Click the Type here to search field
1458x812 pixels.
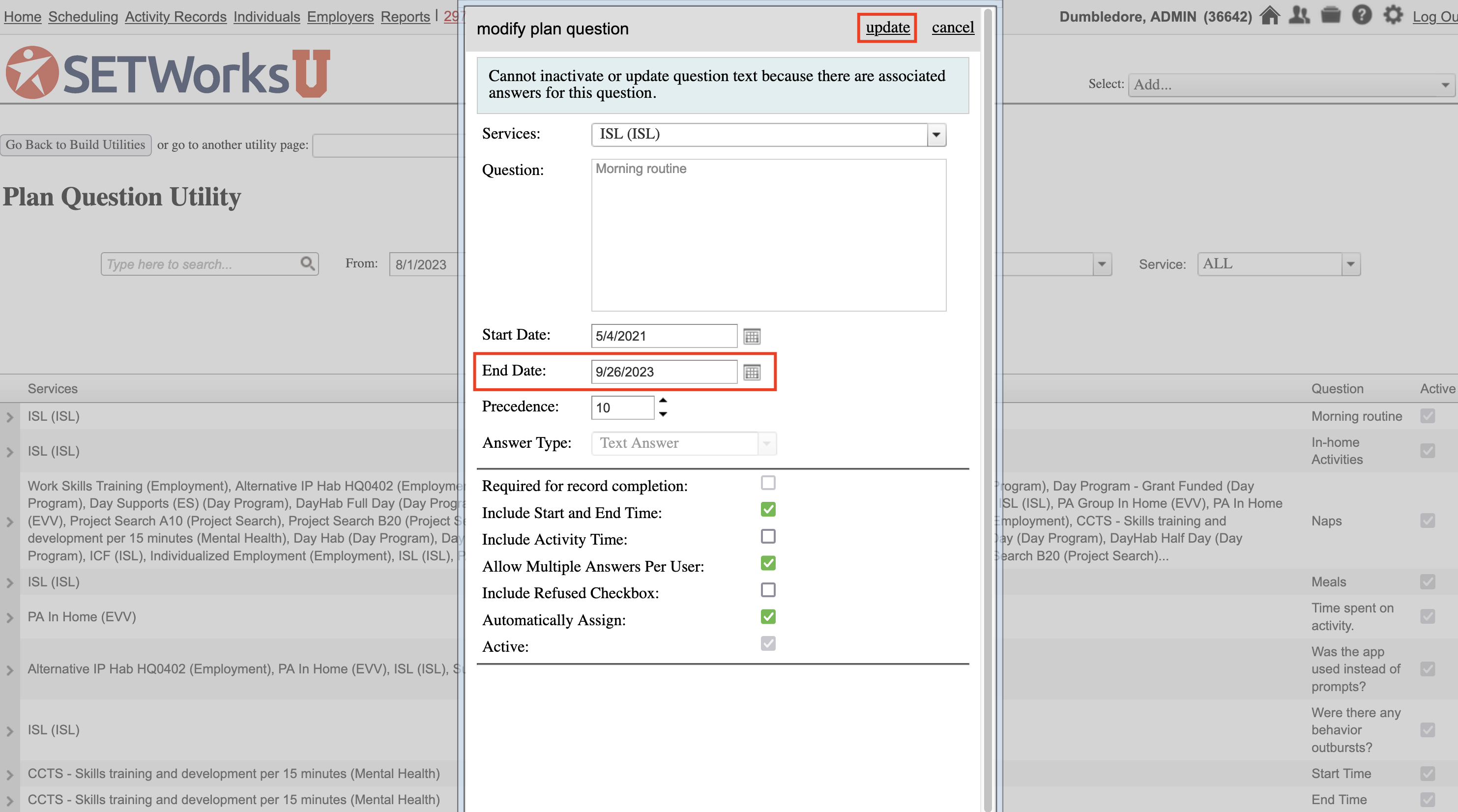point(201,264)
